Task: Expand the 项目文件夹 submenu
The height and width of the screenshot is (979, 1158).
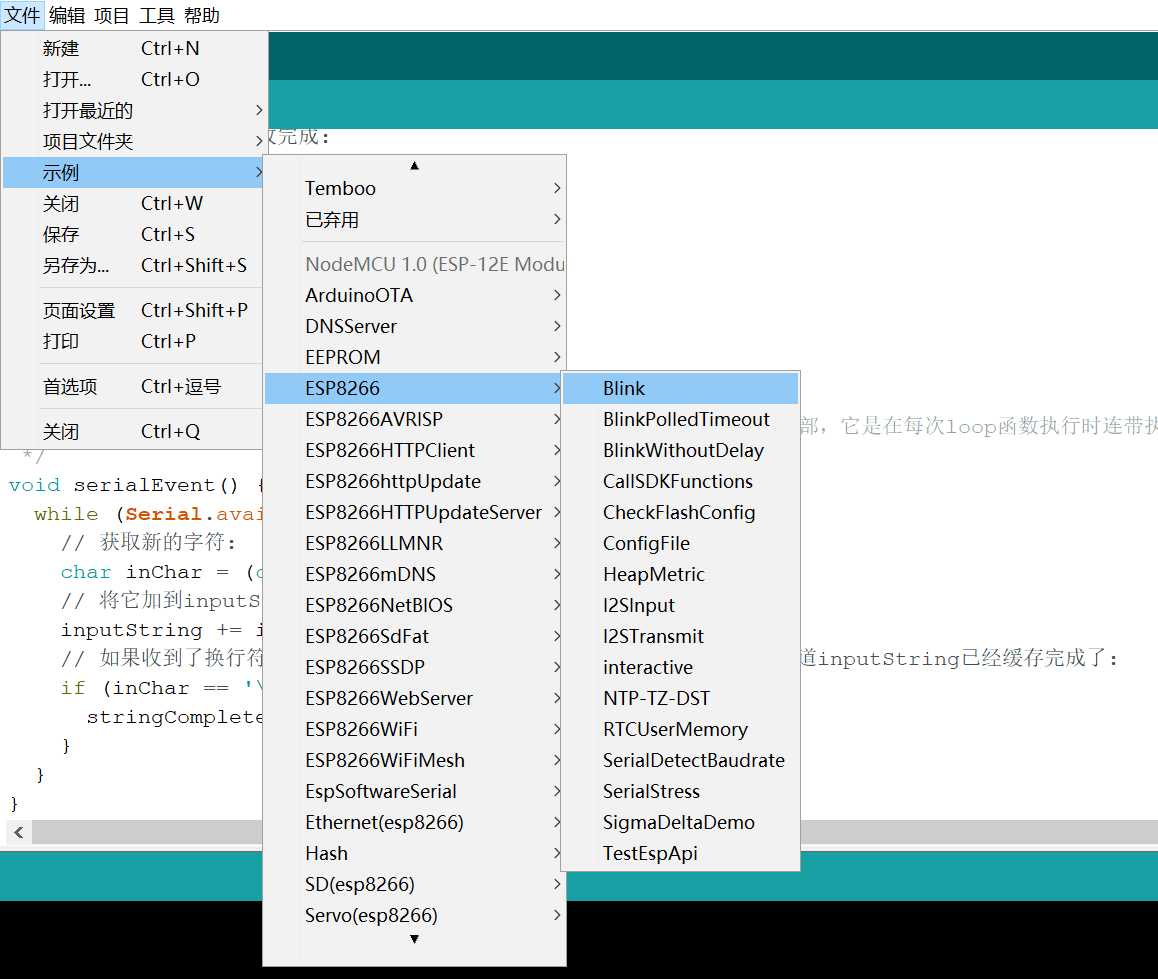Action: [134, 142]
